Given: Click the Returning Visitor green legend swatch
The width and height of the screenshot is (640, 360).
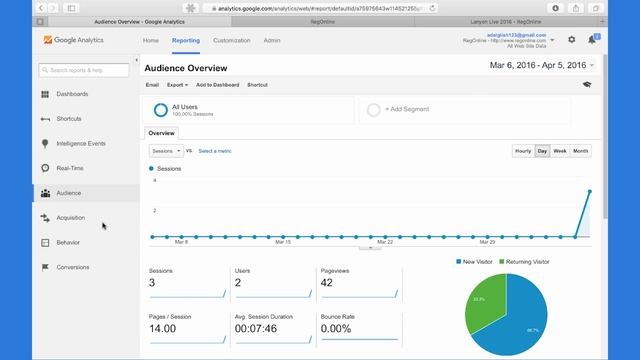Looking at the screenshot, I should coord(502,262).
